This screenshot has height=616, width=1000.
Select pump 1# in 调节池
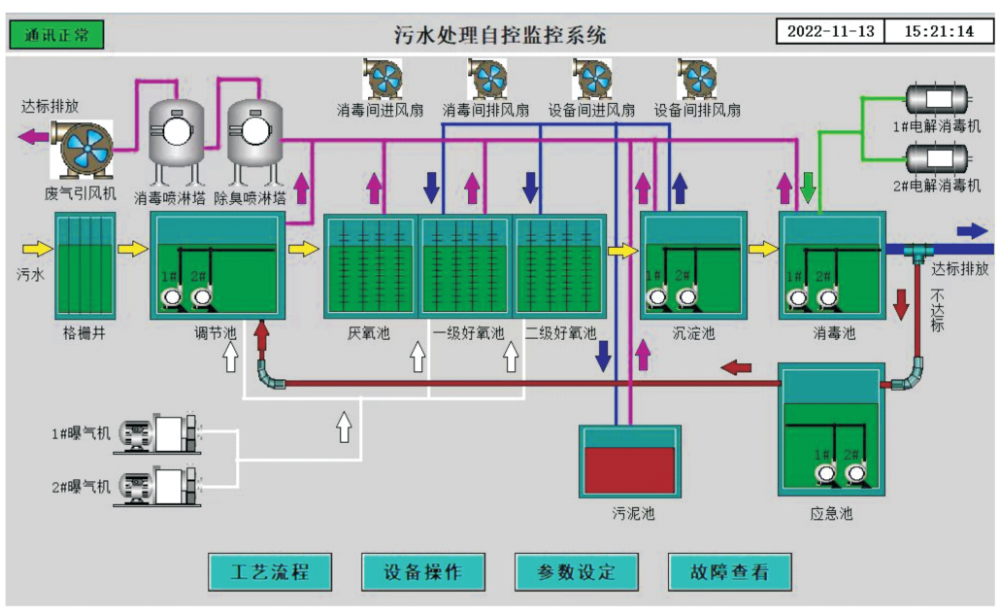(x=170, y=297)
